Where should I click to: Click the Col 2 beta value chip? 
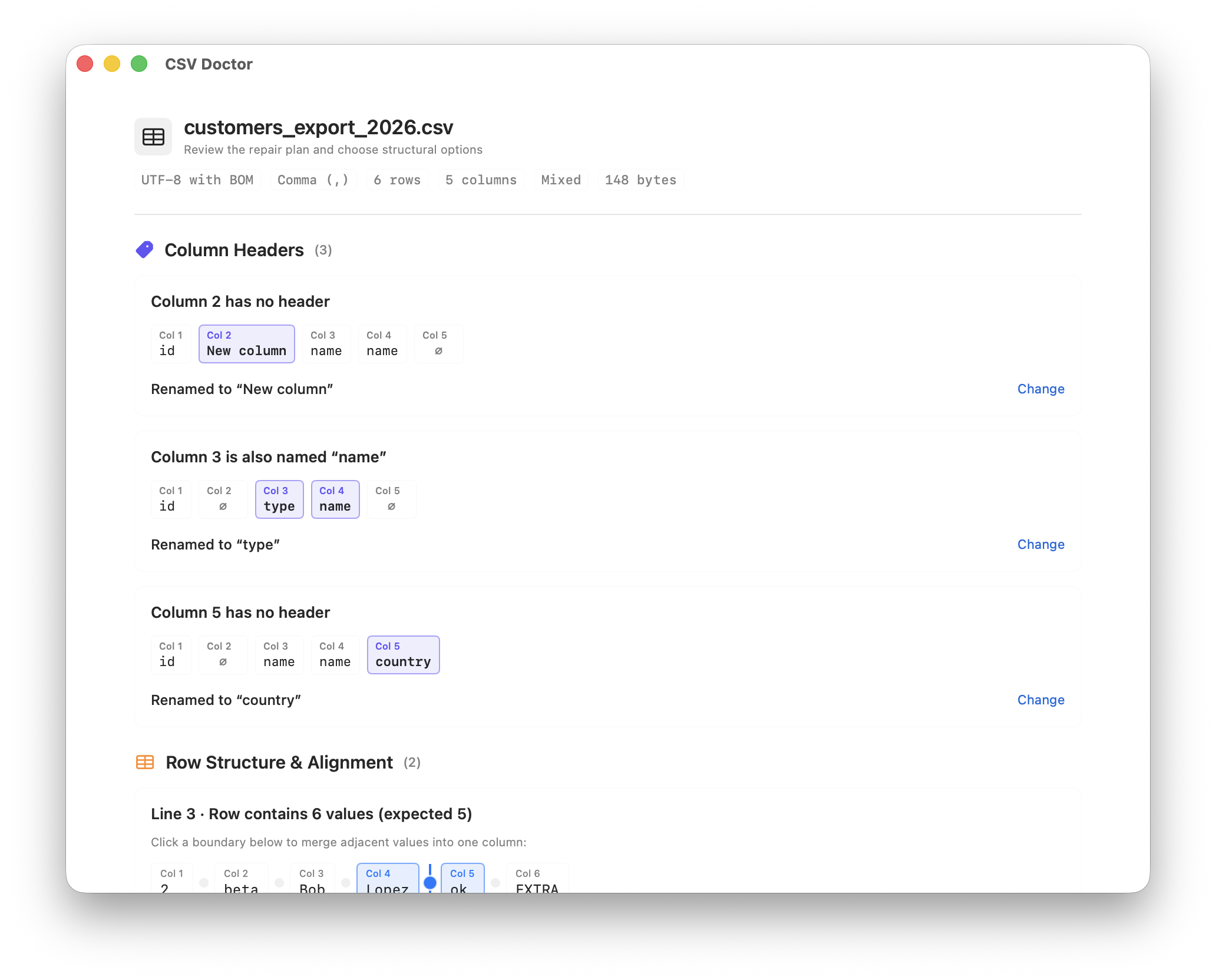click(242, 879)
